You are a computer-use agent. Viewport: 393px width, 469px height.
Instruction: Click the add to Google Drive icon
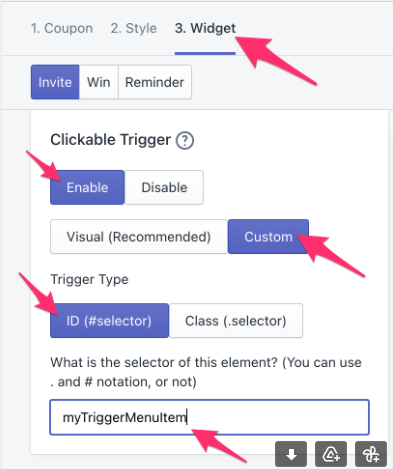point(331,454)
